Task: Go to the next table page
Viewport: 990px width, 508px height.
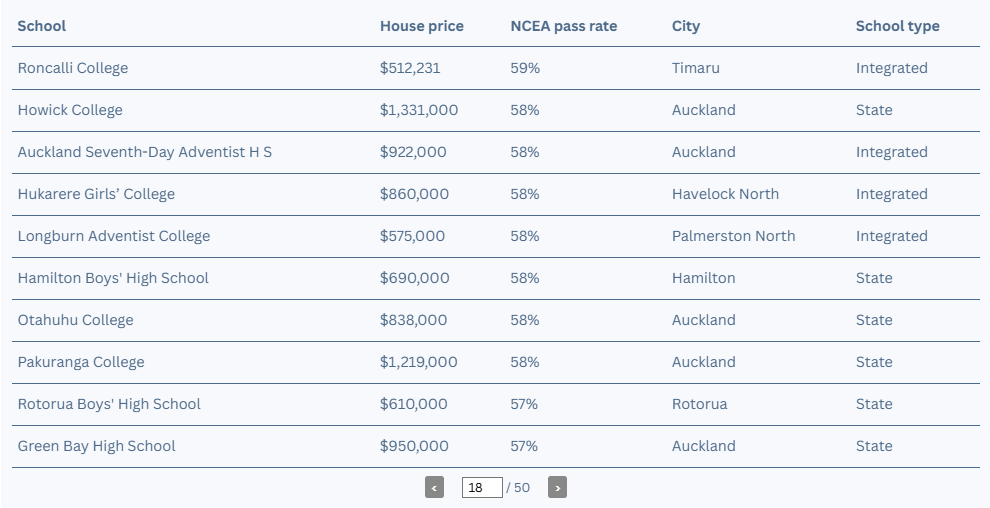Action: (558, 487)
